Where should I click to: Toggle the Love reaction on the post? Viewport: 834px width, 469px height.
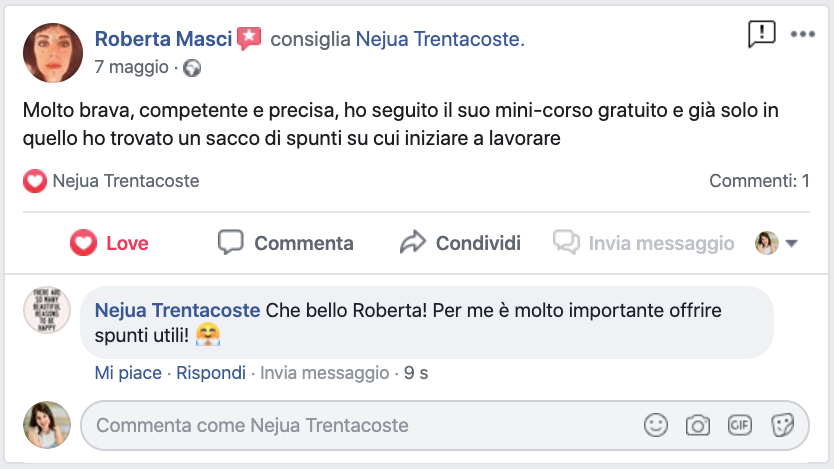click(109, 243)
